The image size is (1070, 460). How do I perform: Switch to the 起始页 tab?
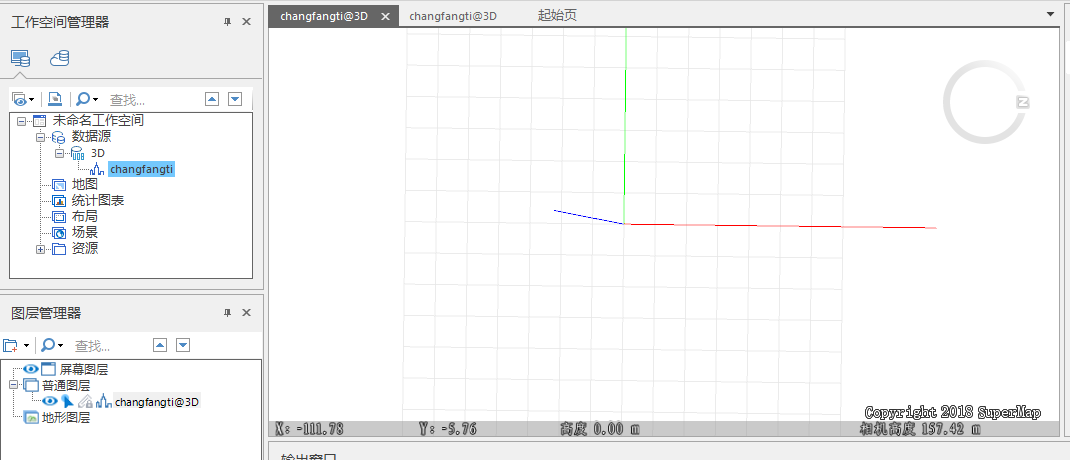coord(556,16)
